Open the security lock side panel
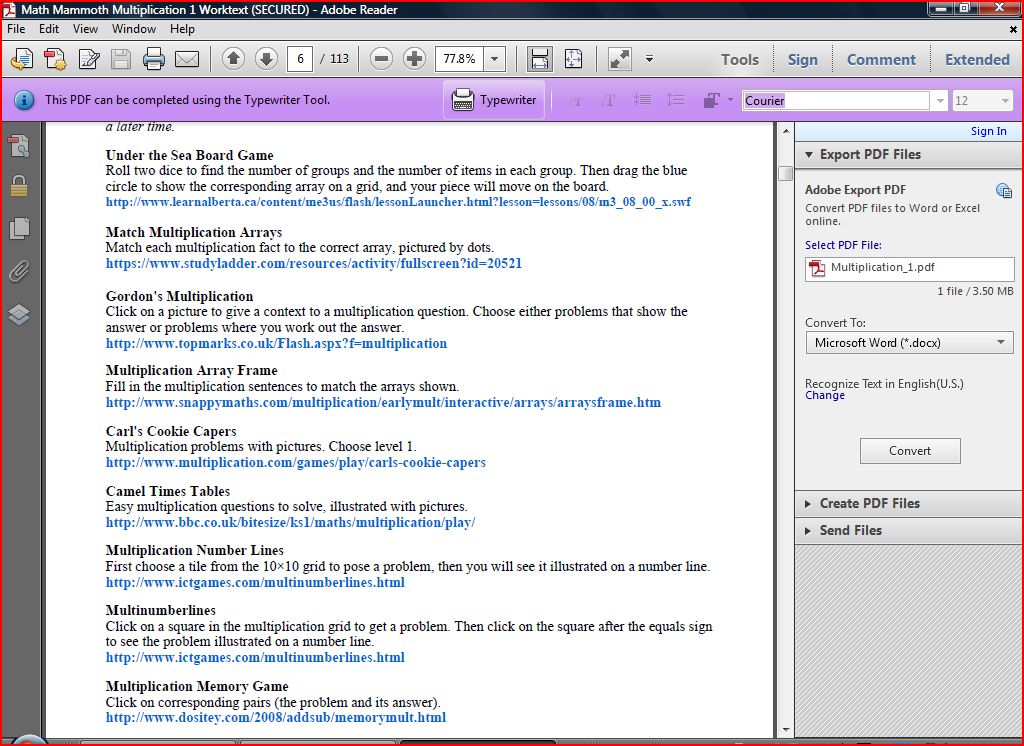The height and width of the screenshot is (746, 1024). coord(19,186)
